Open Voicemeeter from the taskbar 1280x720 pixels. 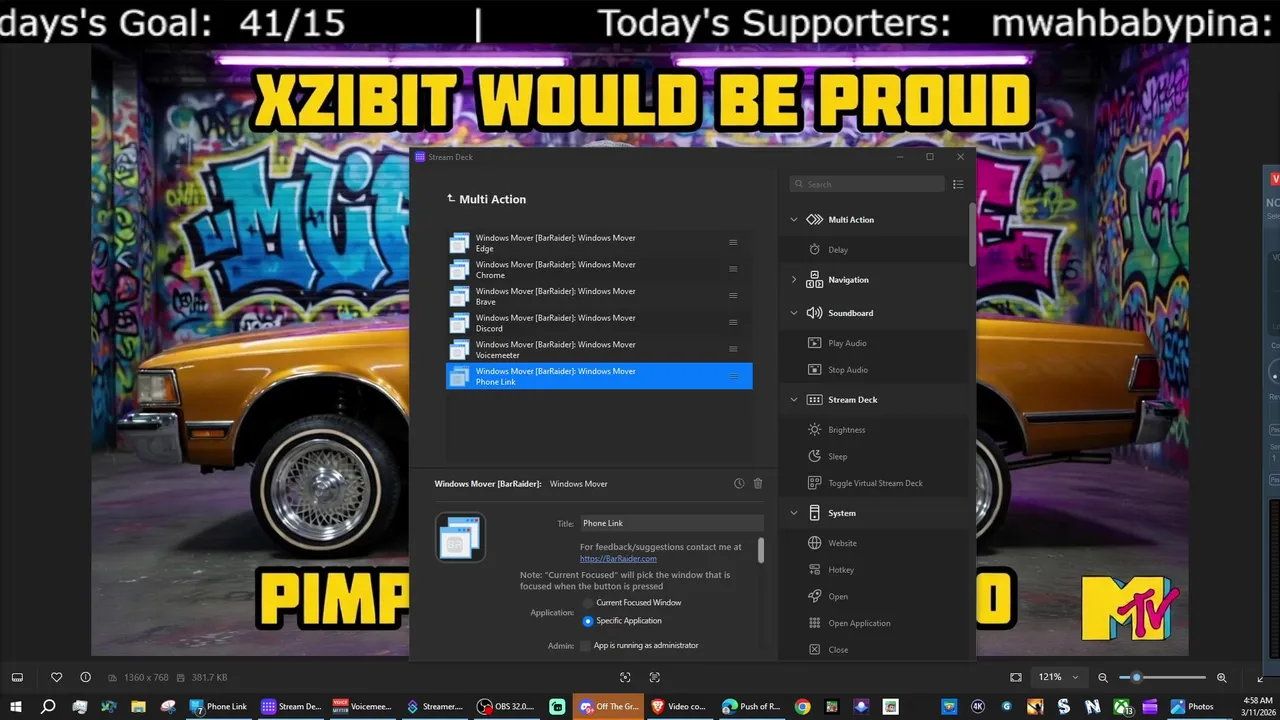pyautogui.click(x=363, y=706)
